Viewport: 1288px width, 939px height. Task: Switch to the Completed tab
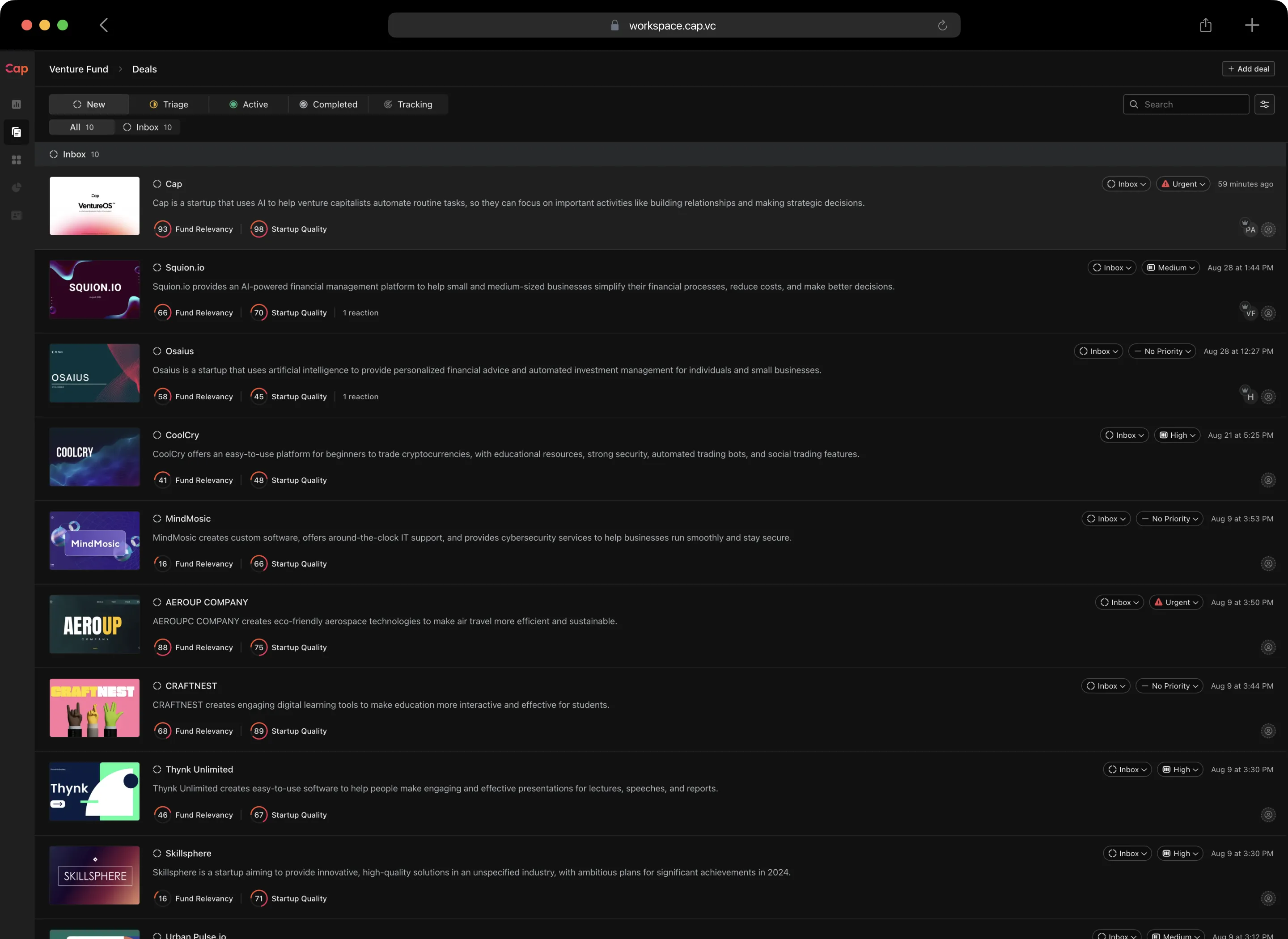328,105
